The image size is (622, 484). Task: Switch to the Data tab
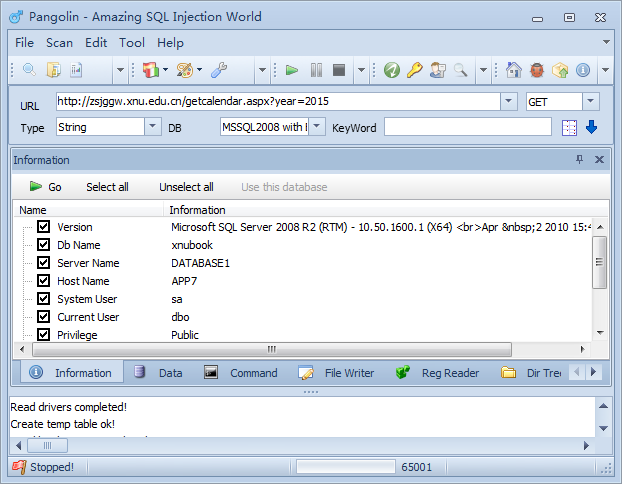pos(159,373)
